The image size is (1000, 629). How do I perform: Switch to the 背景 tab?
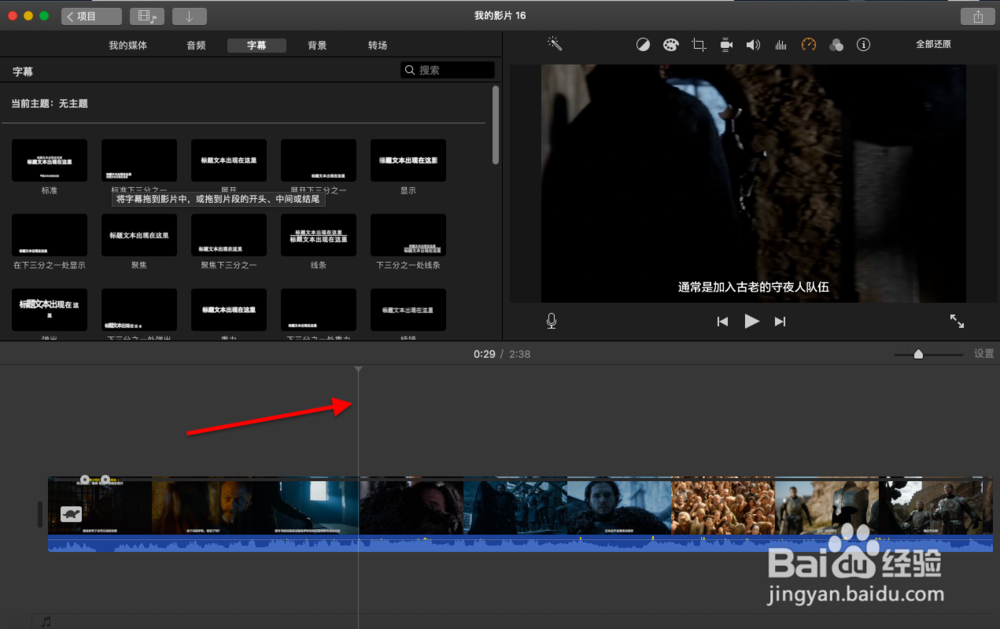tap(317, 45)
